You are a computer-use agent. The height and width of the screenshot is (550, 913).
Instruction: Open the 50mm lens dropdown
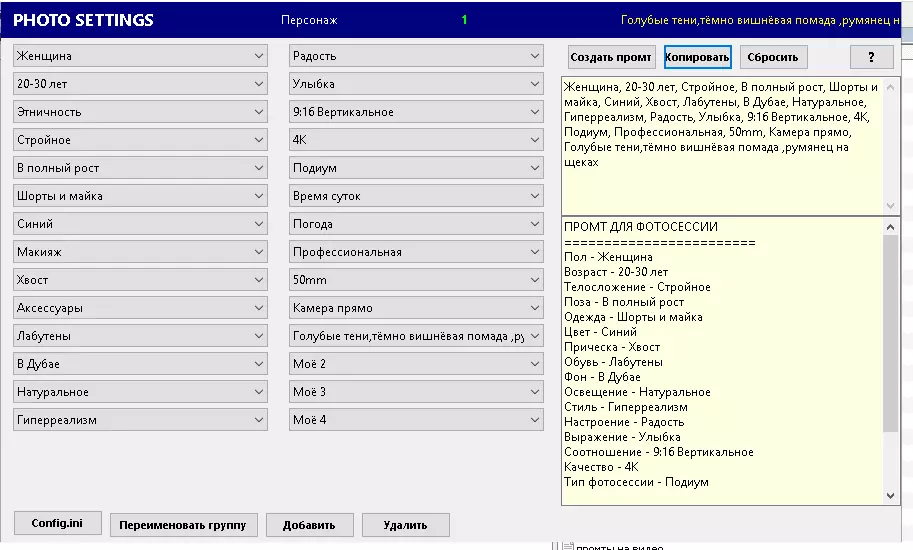pos(416,279)
